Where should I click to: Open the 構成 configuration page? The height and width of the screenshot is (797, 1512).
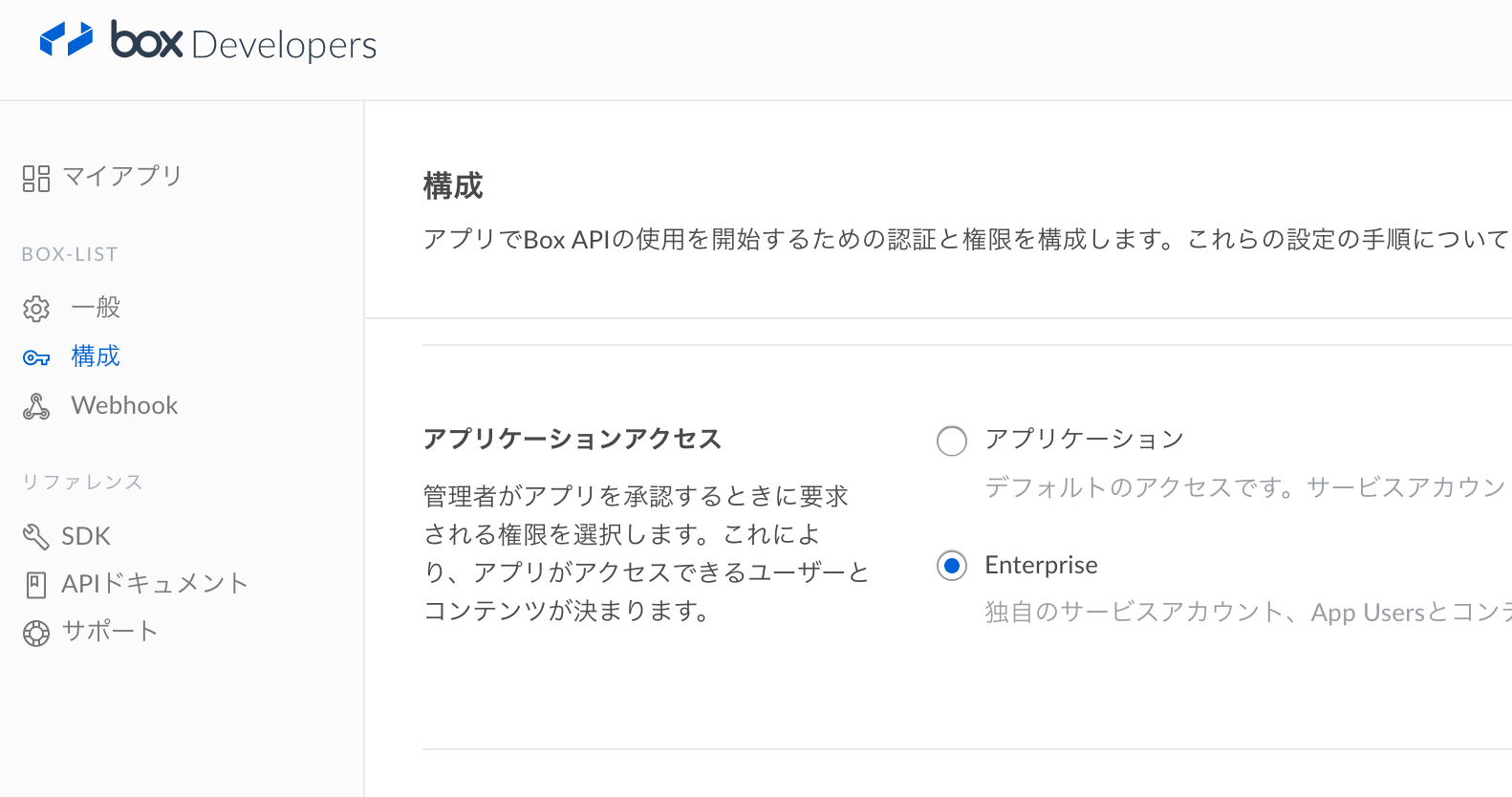coord(95,356)
